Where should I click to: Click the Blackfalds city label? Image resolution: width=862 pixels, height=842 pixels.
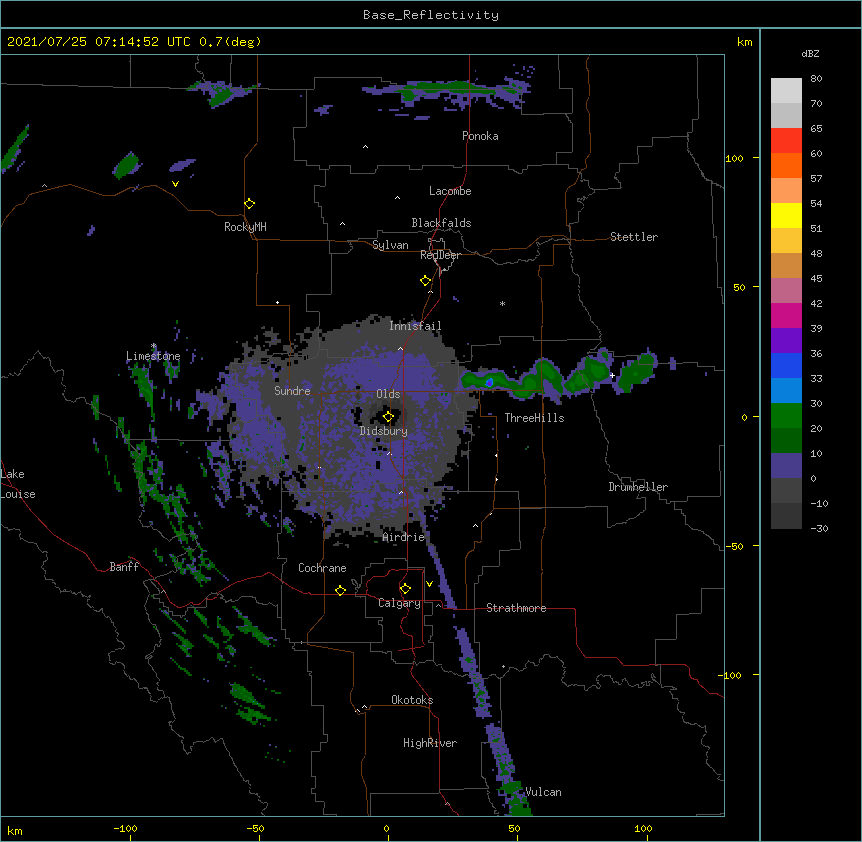(x=441, y=223)
